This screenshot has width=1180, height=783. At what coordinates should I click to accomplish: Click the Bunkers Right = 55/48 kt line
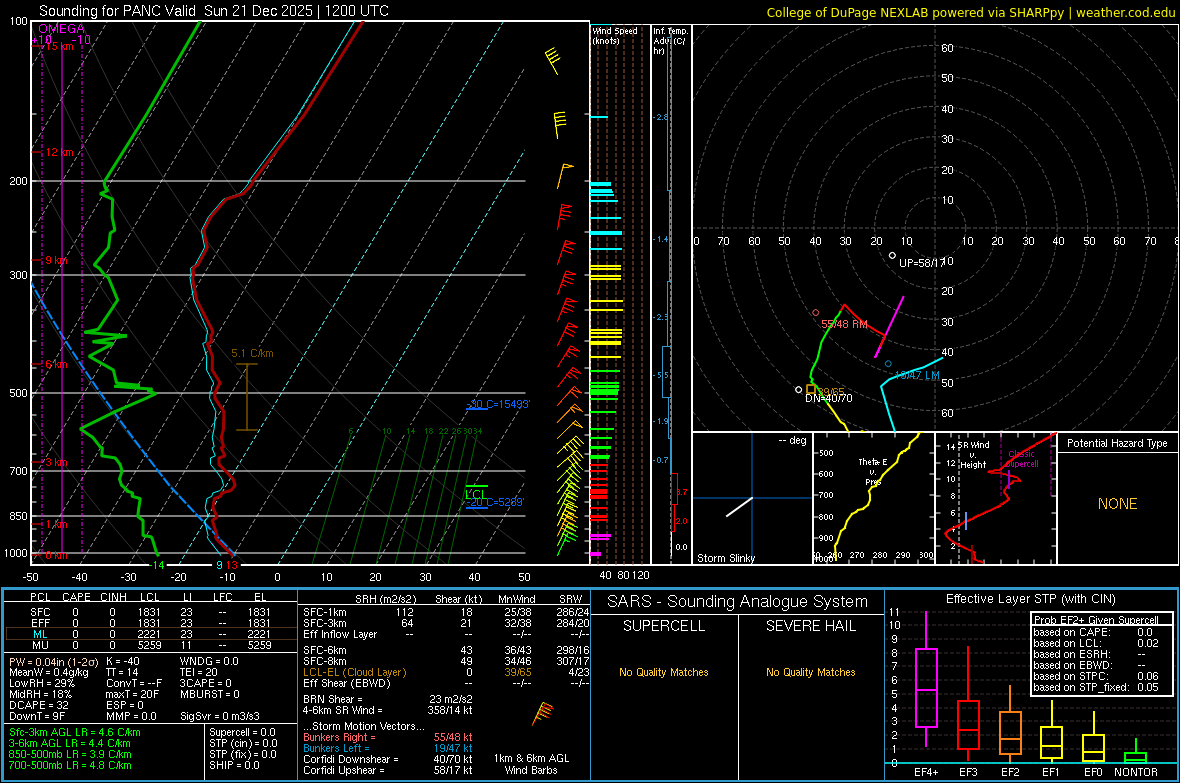(x=388, y=737)
